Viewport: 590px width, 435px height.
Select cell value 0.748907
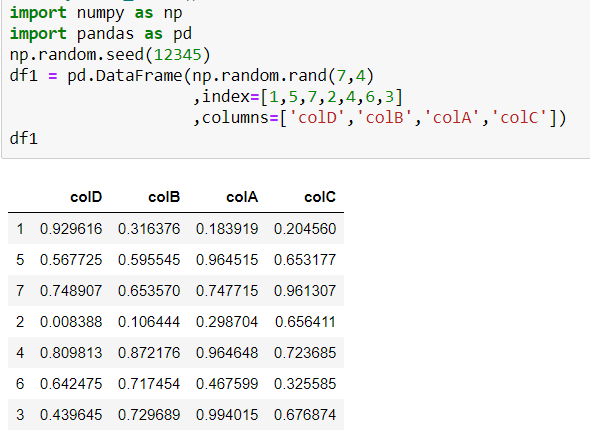71,291
